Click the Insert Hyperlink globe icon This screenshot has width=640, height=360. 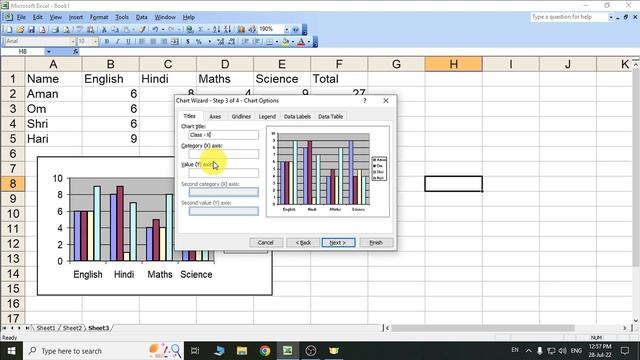coord(189,29)
